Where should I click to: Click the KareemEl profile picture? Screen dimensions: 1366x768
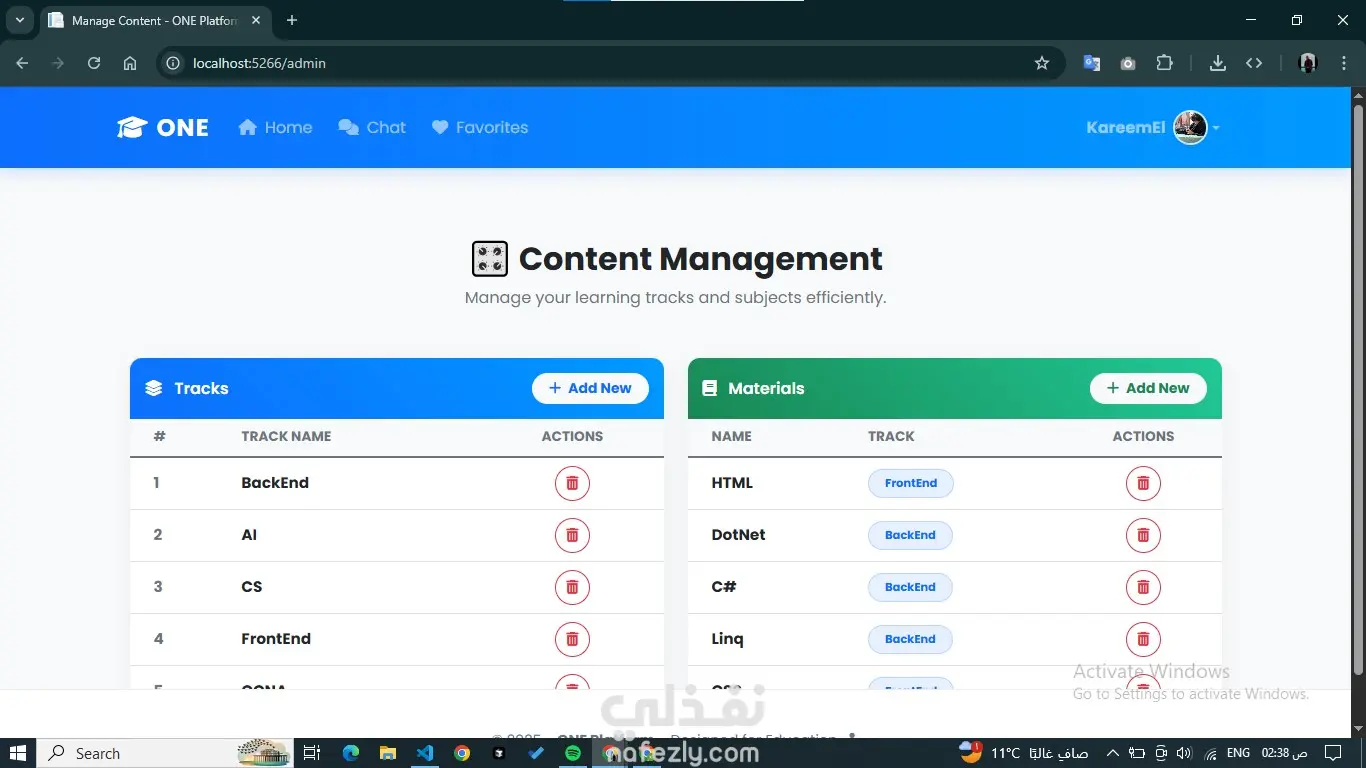pyautogui.click(x=1190, y=127)
